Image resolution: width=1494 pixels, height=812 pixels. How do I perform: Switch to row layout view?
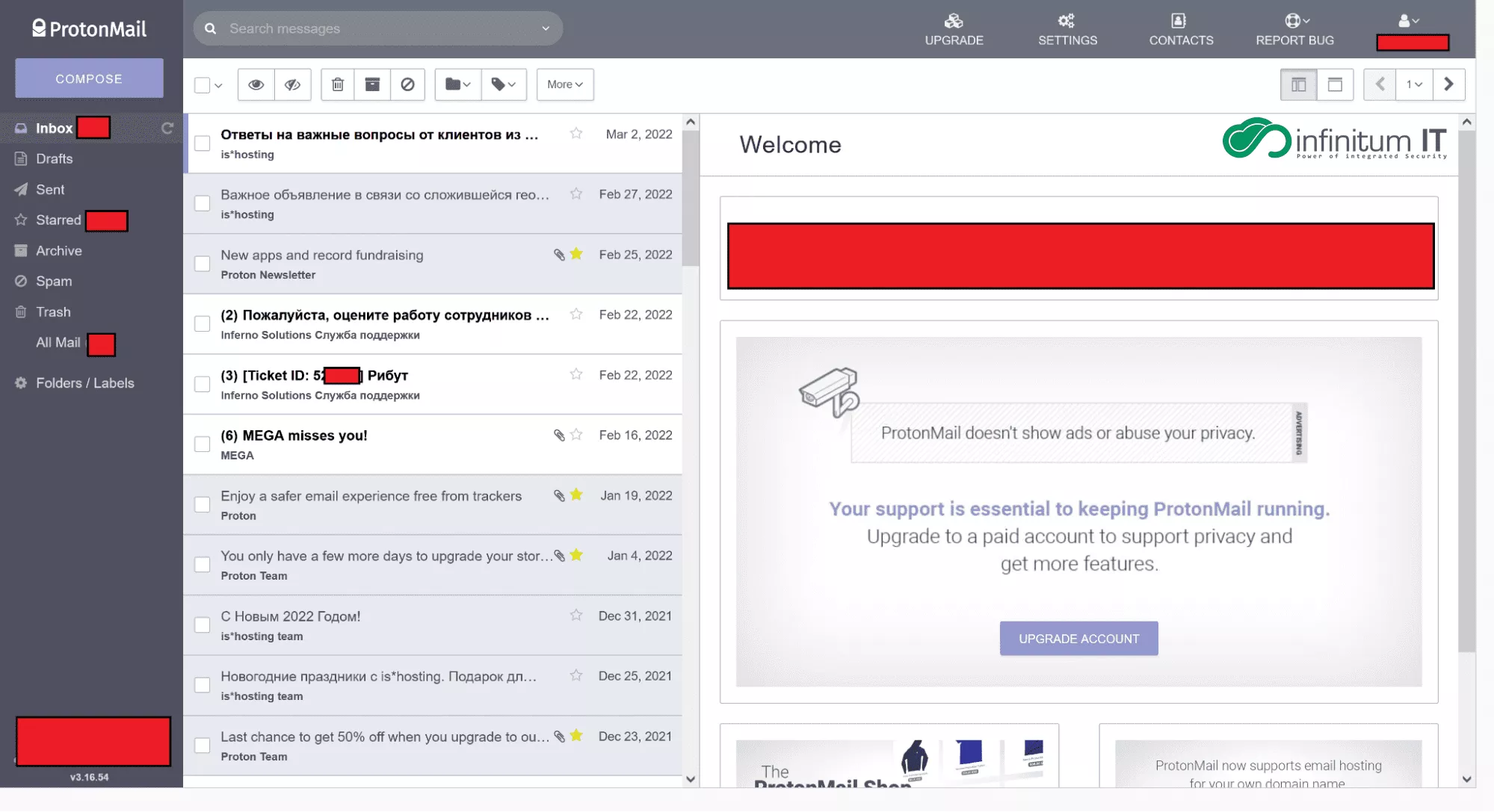tap(1335, 84)
